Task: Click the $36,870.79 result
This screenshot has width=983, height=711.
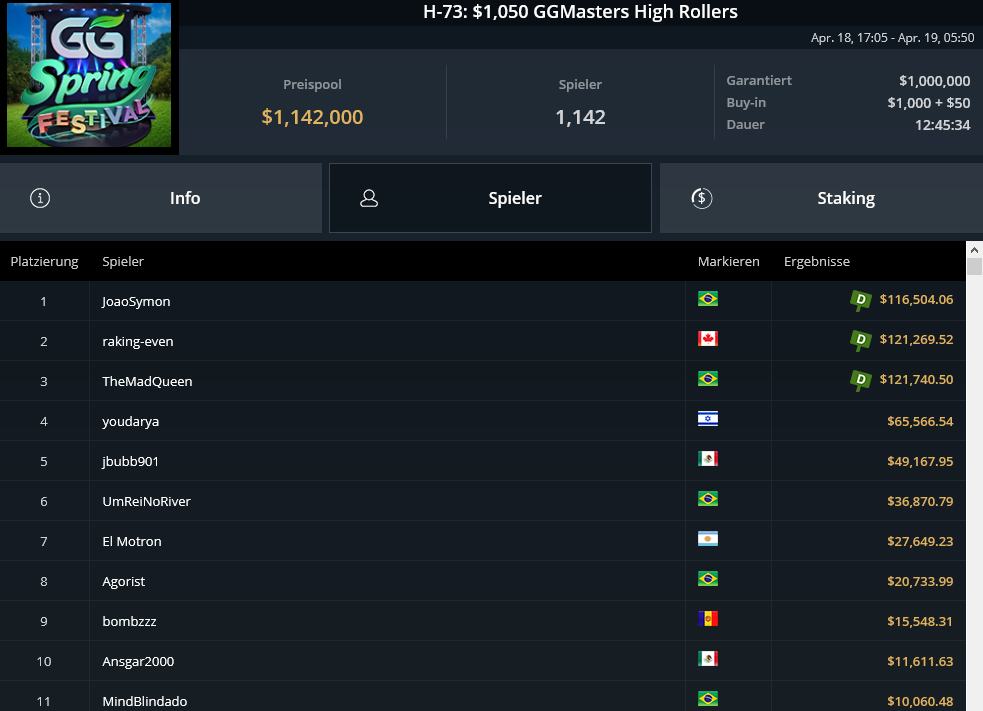Action: 920,502
